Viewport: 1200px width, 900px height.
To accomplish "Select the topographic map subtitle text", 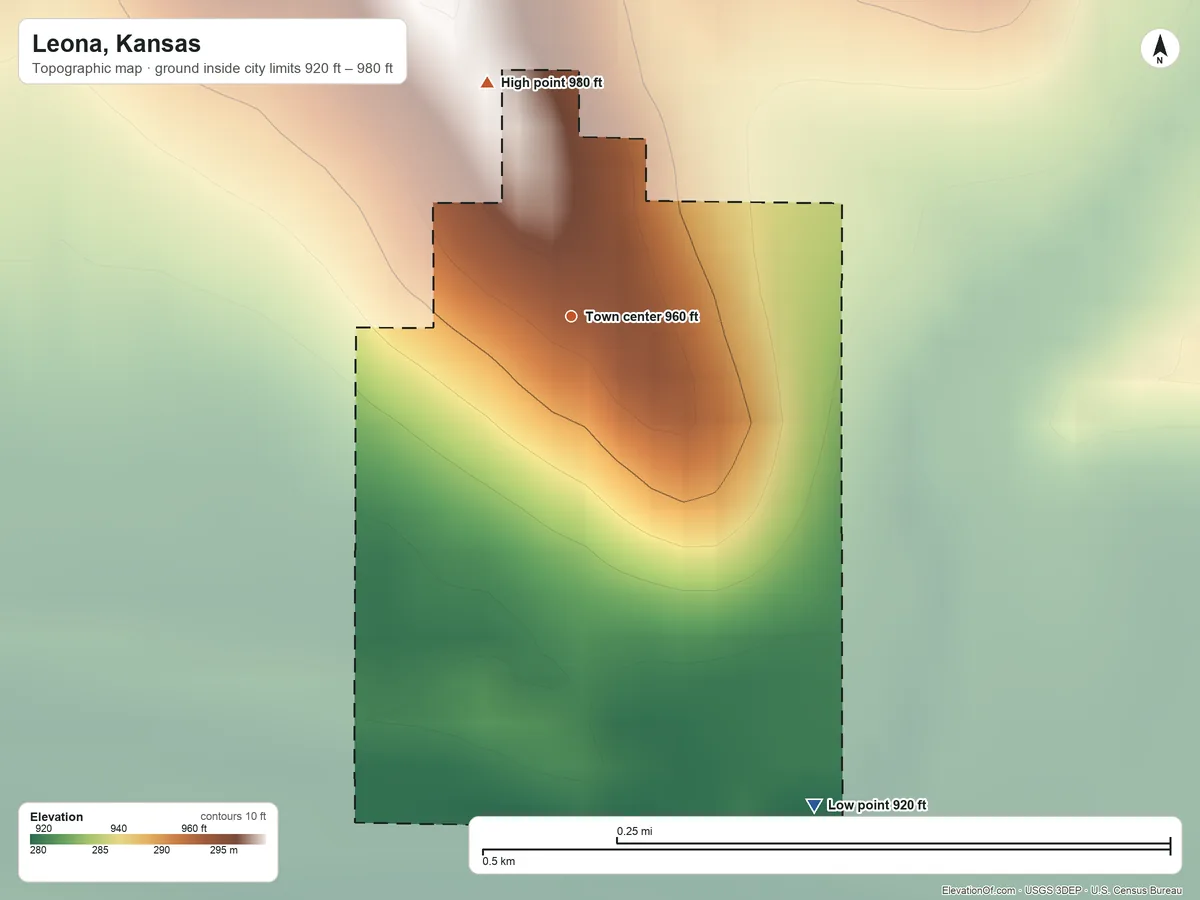I will click(x=212, y=69).
